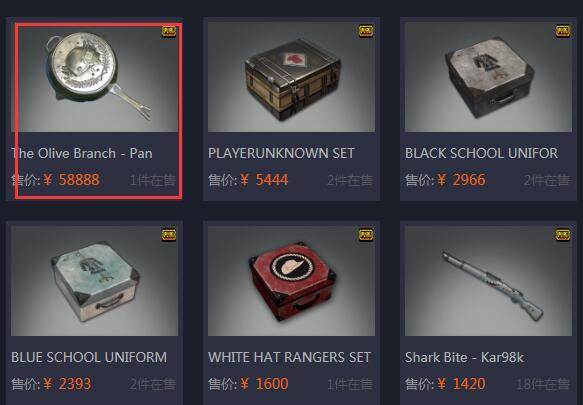
Task: Select the blue school uniform crate image
Action: [94, 281]
